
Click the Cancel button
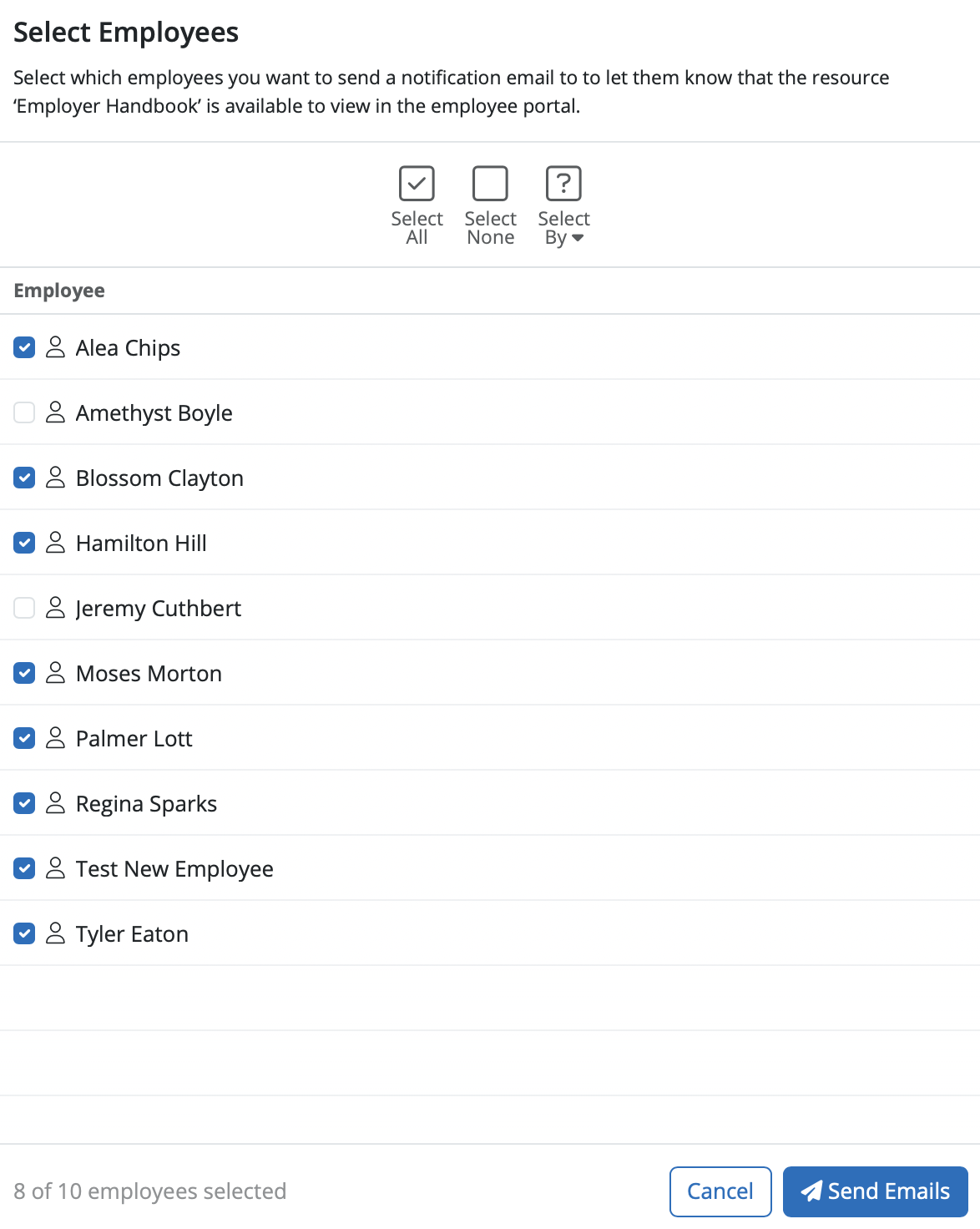click(720, 1191)
